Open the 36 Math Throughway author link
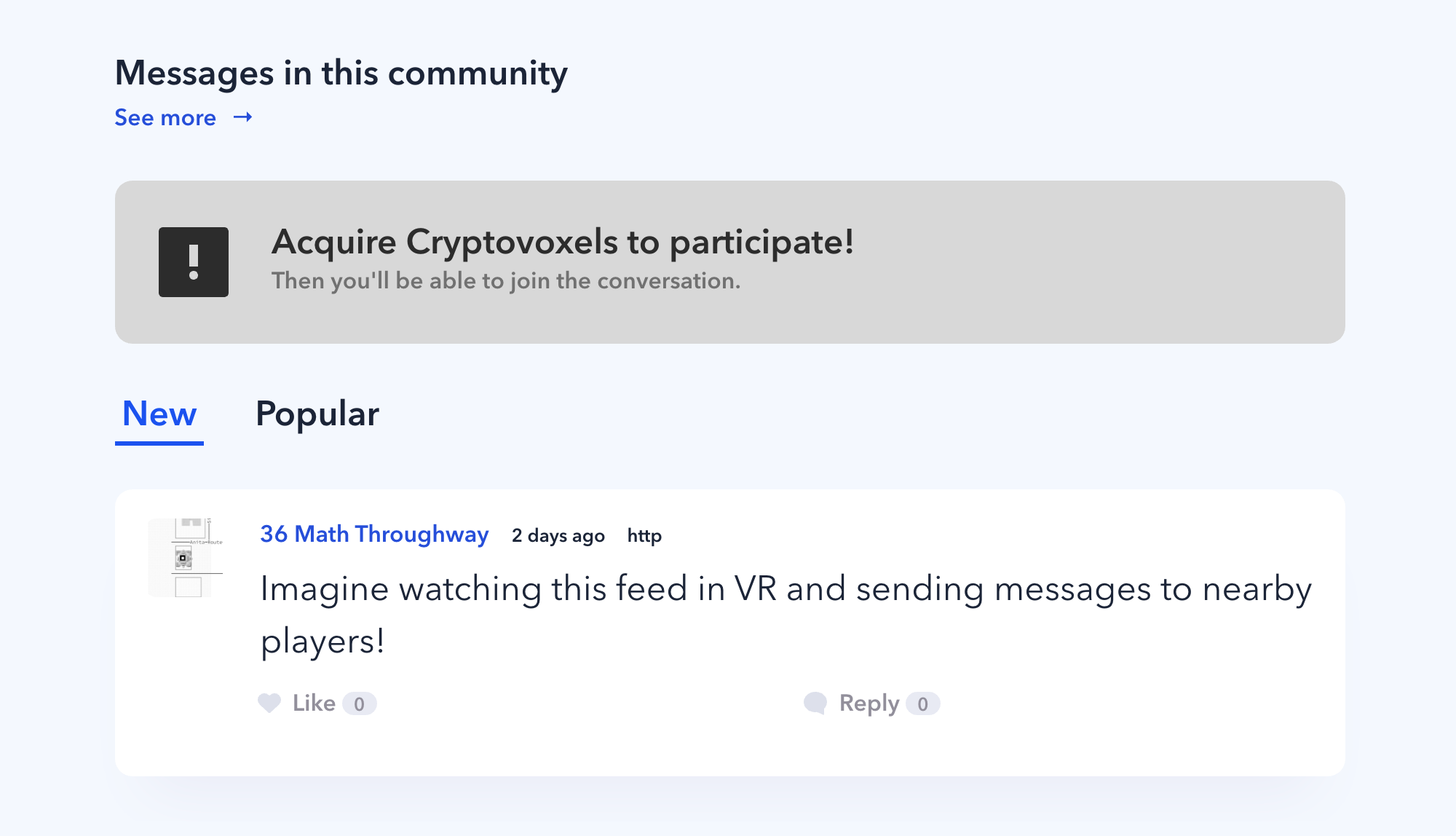The width and height of the screenshot is (1456, 836). coord(374,535)
